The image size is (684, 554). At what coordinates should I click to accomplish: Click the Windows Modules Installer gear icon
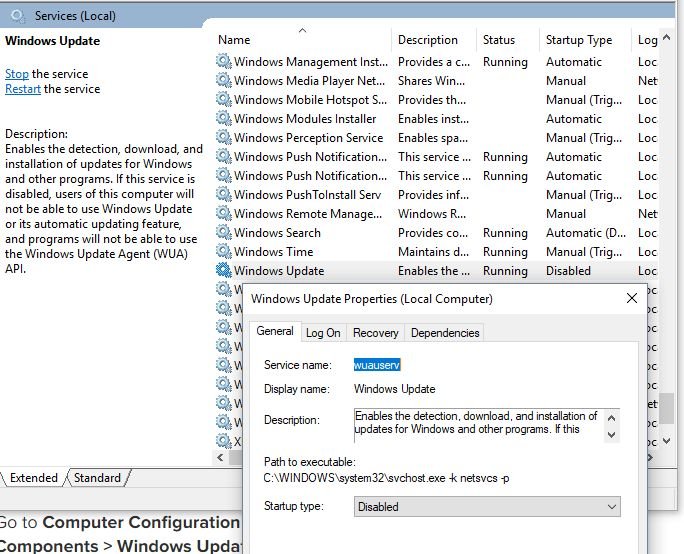(x=224, y=119)
